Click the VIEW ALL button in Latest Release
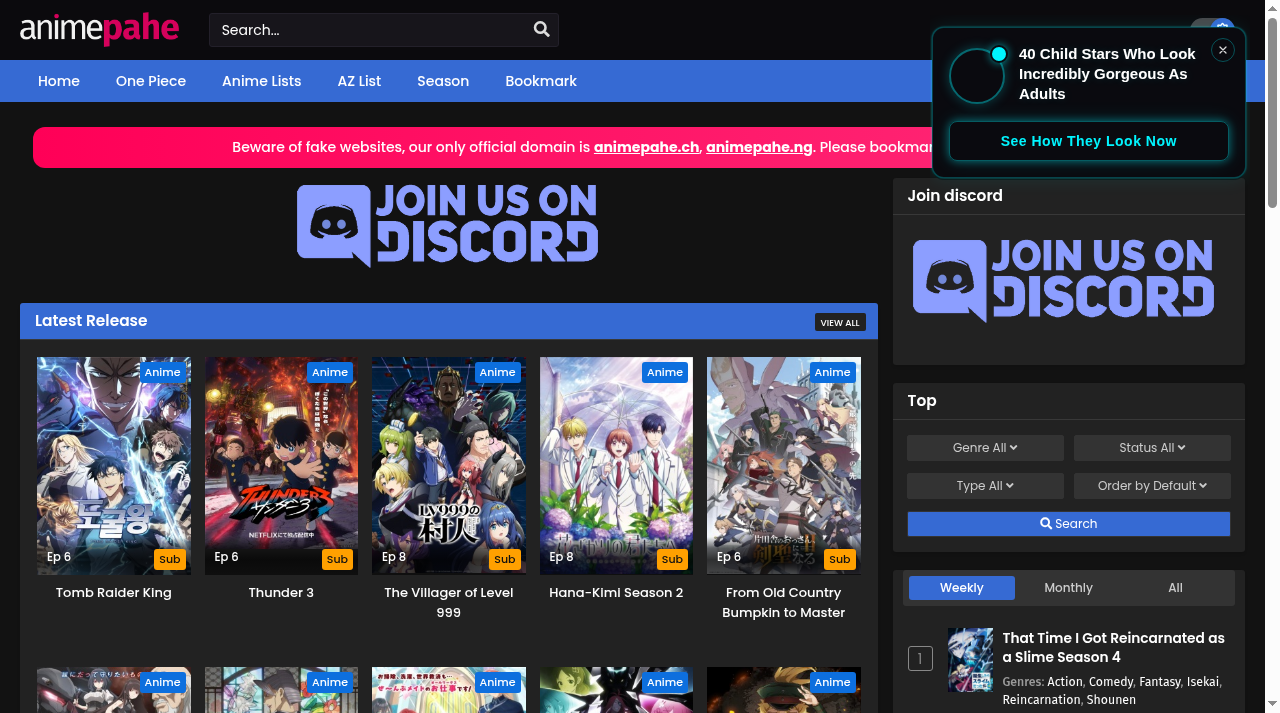Image resolution: width=1280 pixels, height=713 pixels. (840, 323)
